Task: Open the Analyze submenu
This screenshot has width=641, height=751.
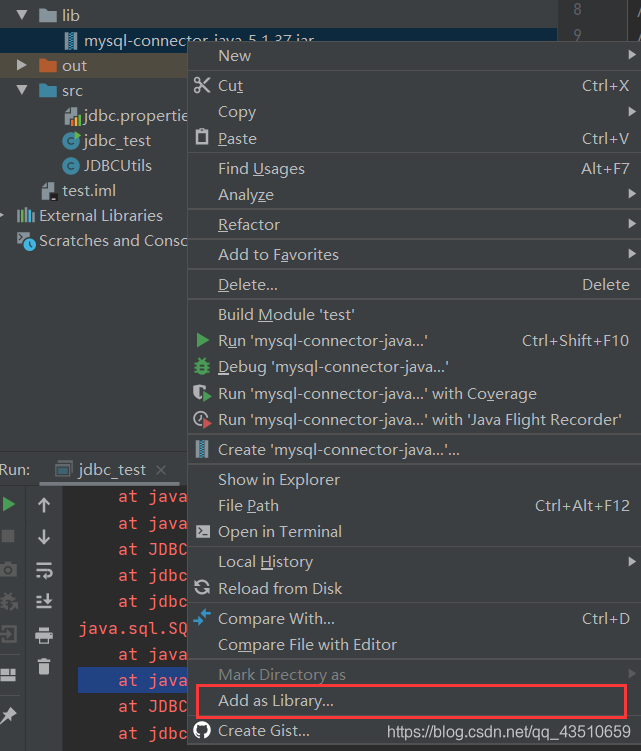Action: 414,194
